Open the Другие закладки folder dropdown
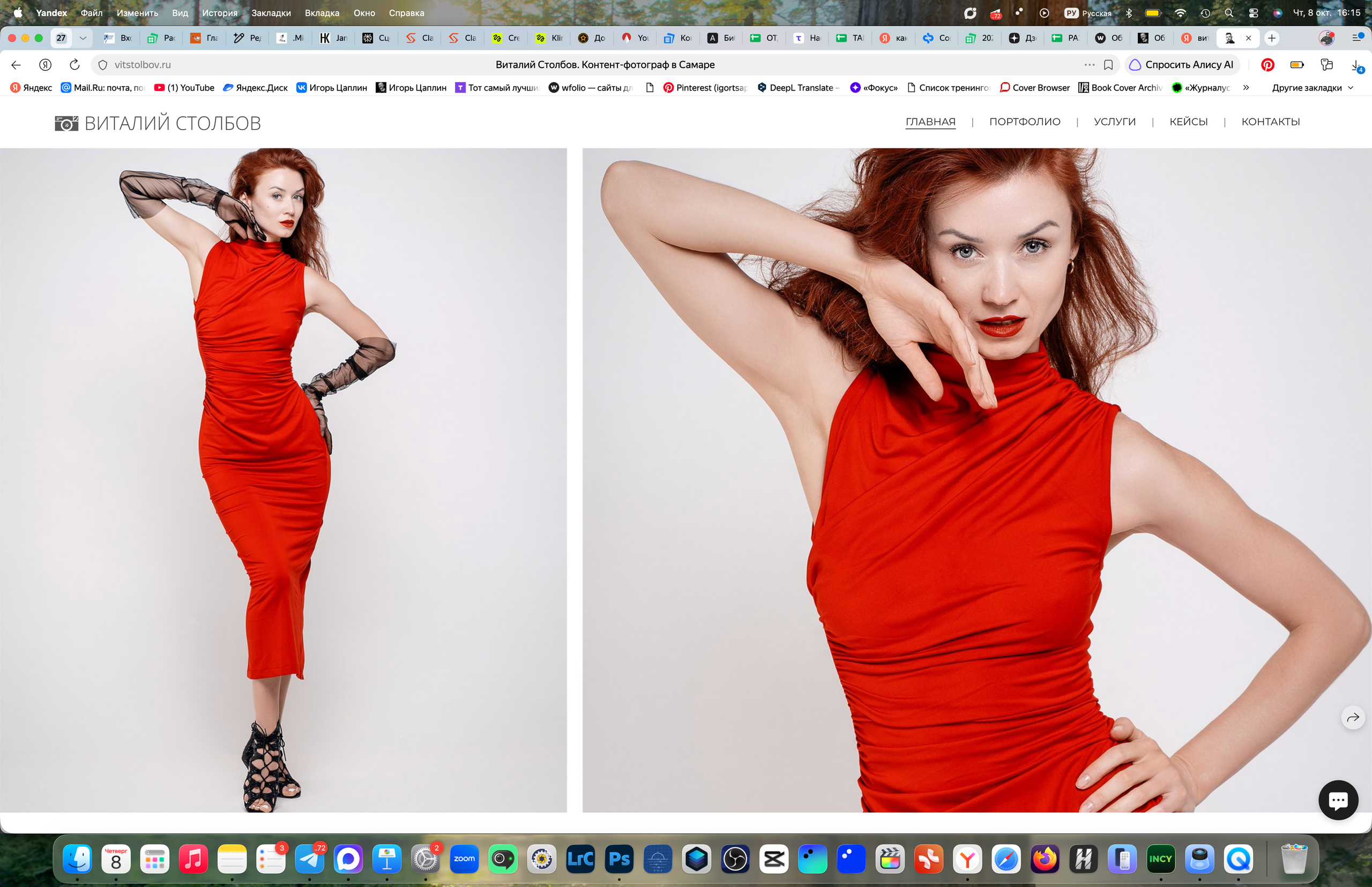Viewport: 1372px width, 887px height. [x=1312, y=87]
